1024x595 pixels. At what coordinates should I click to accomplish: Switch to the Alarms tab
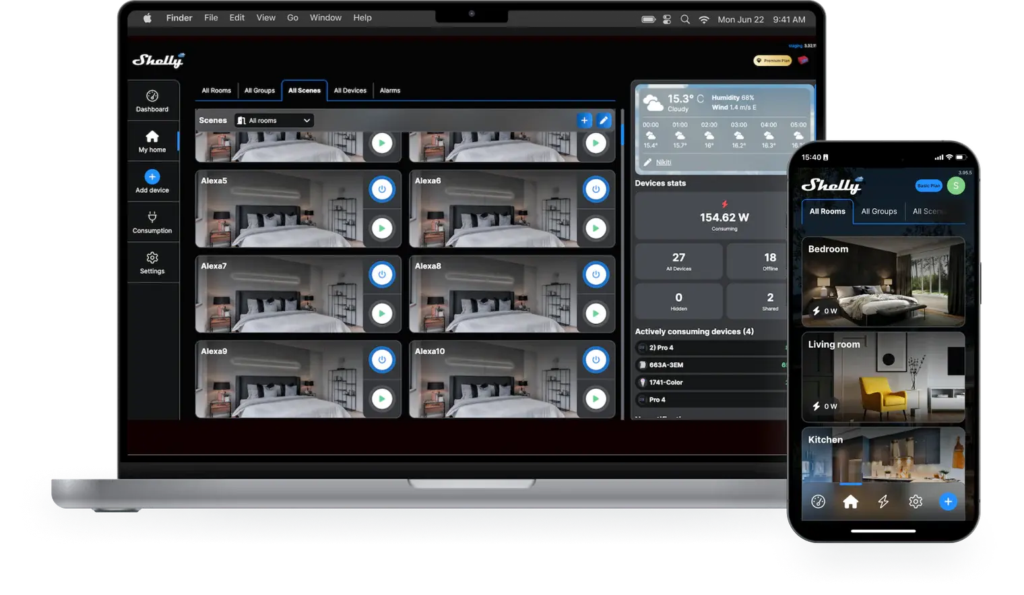tap(390, 91)
